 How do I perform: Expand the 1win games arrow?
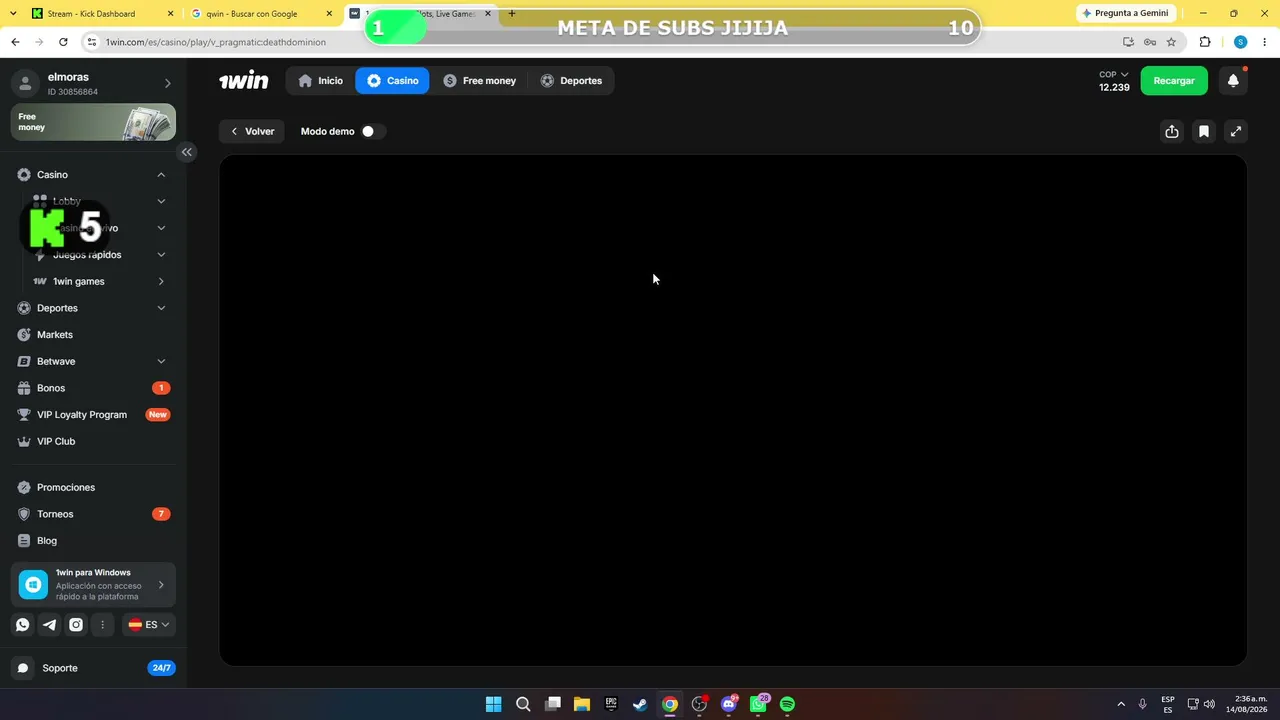click(x=161, y=282)
